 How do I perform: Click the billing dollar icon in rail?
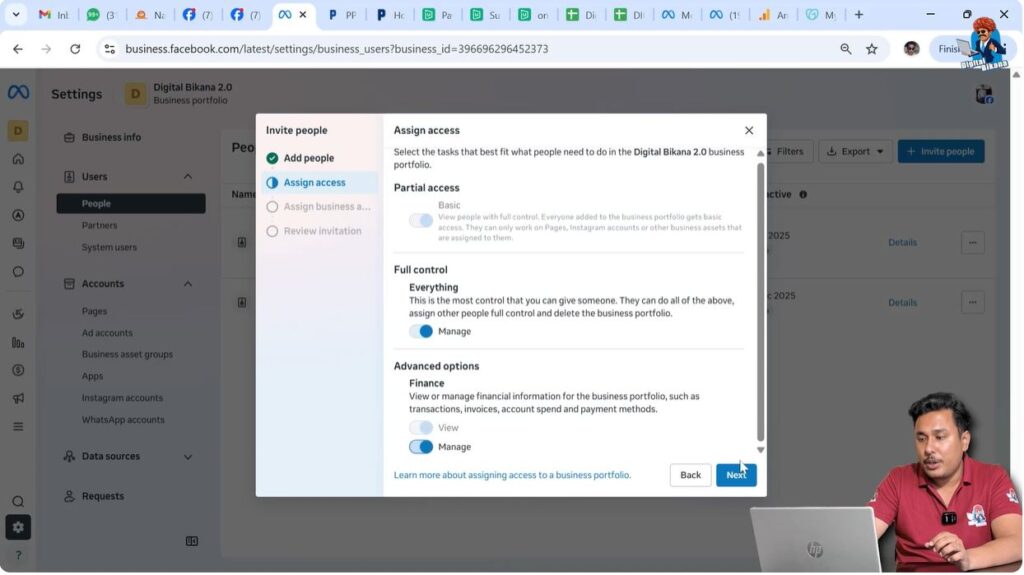[x=18, y=370]
